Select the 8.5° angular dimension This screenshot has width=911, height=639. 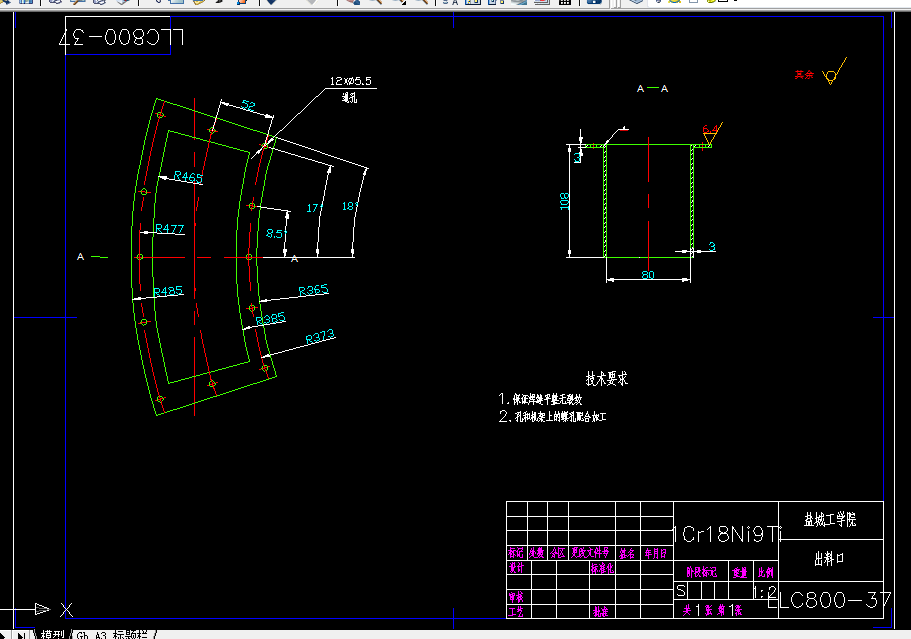tap(276, 234)
